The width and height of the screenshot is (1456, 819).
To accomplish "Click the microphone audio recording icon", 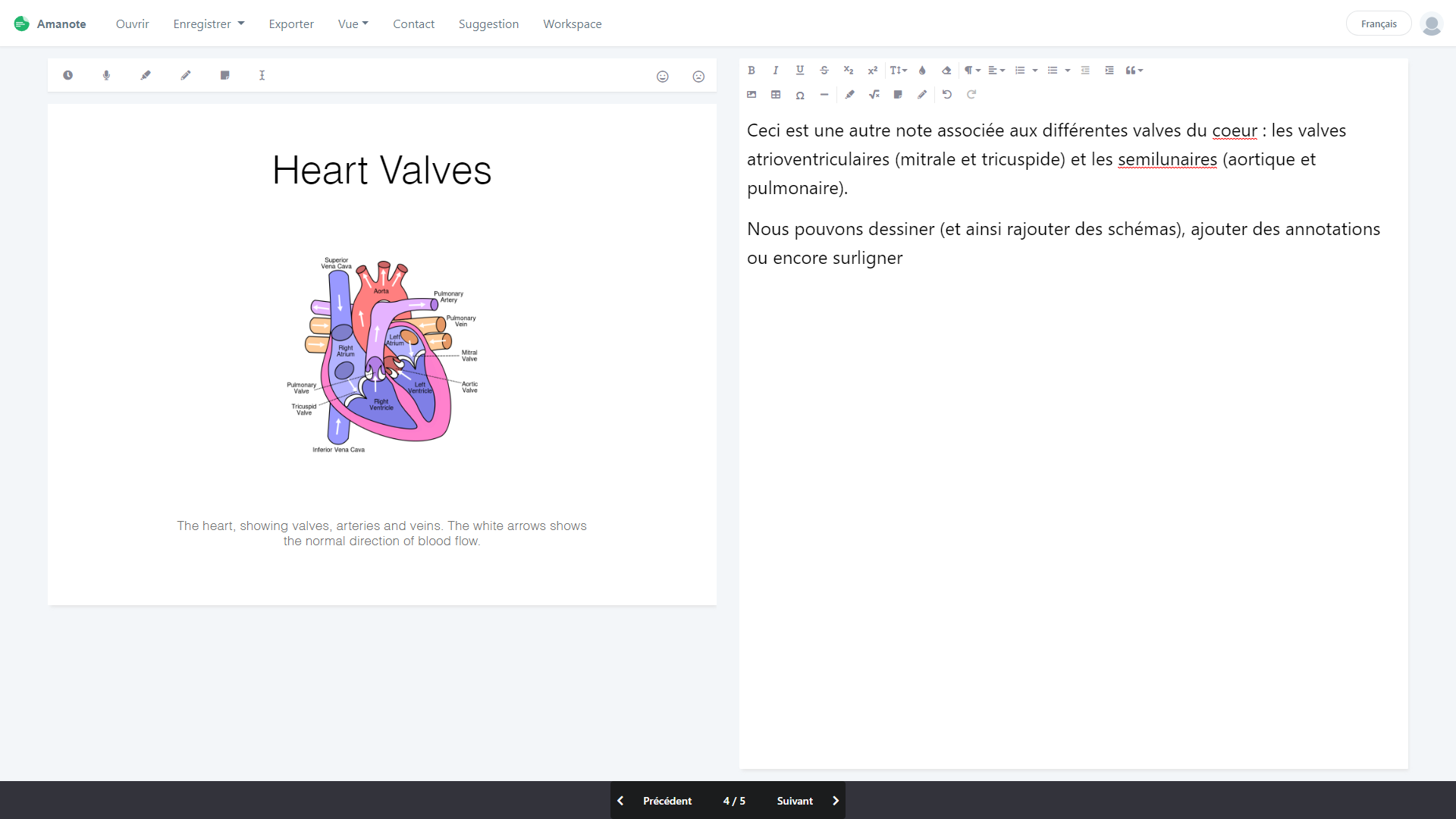I will coord(106,75).
